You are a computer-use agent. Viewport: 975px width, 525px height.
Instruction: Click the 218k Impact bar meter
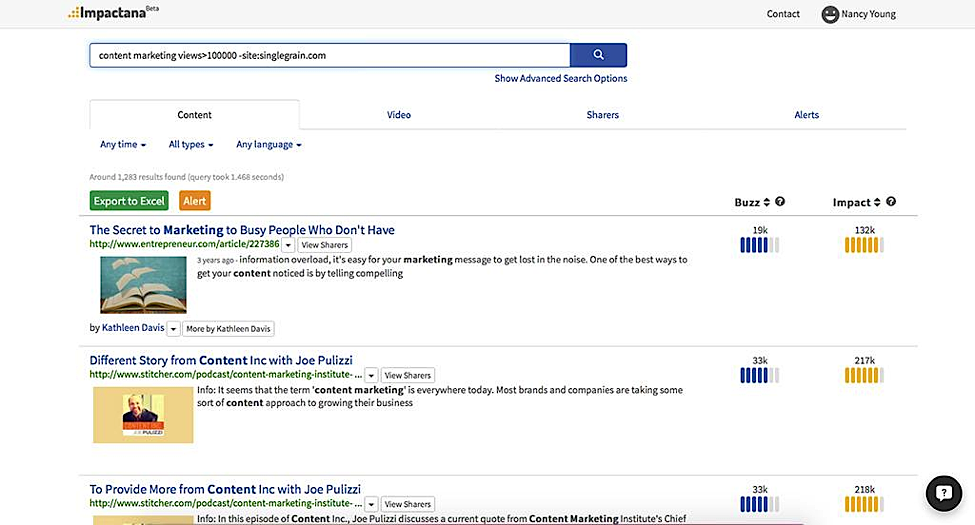coord(864,504)
